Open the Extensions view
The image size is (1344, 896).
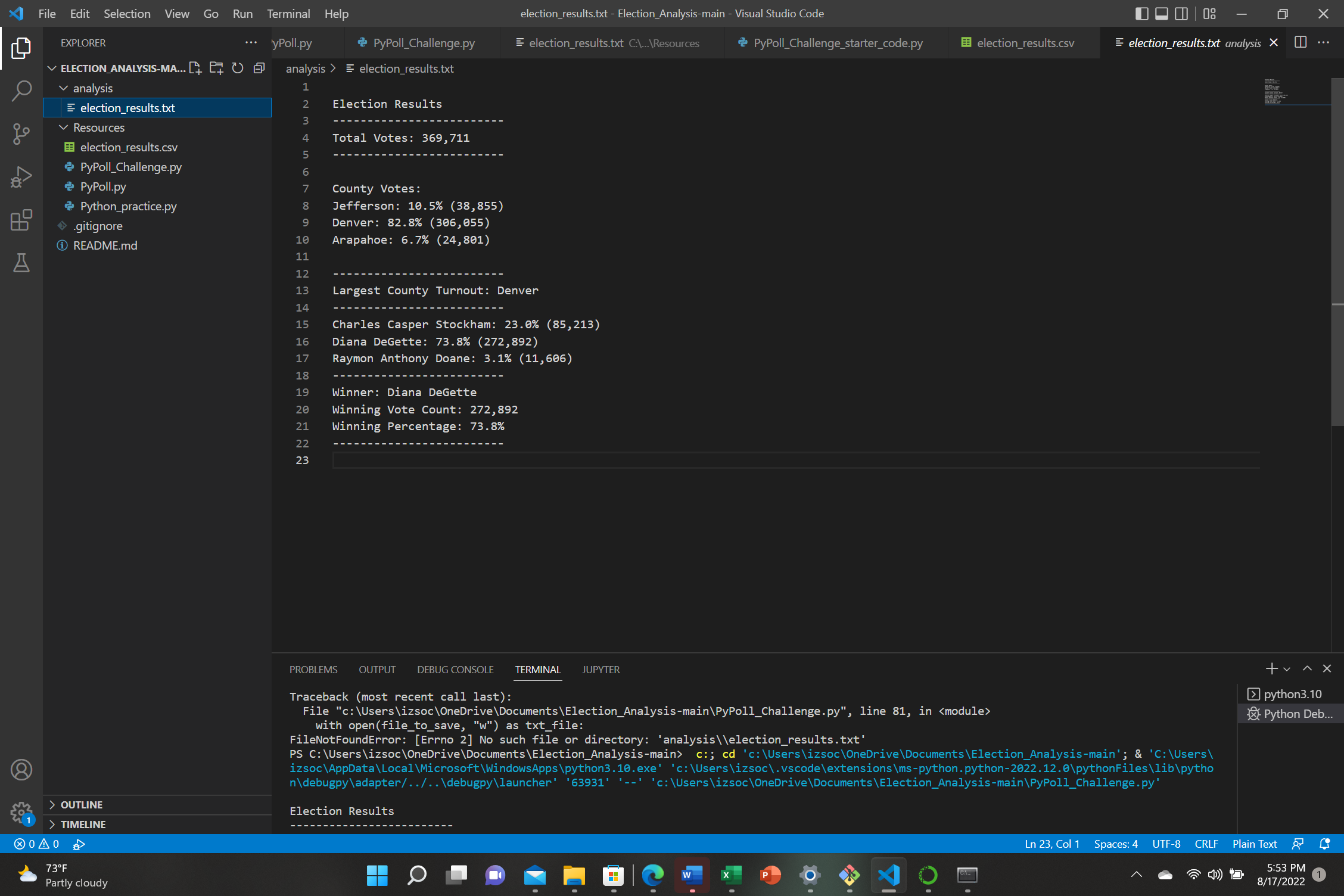pos(21,220)
